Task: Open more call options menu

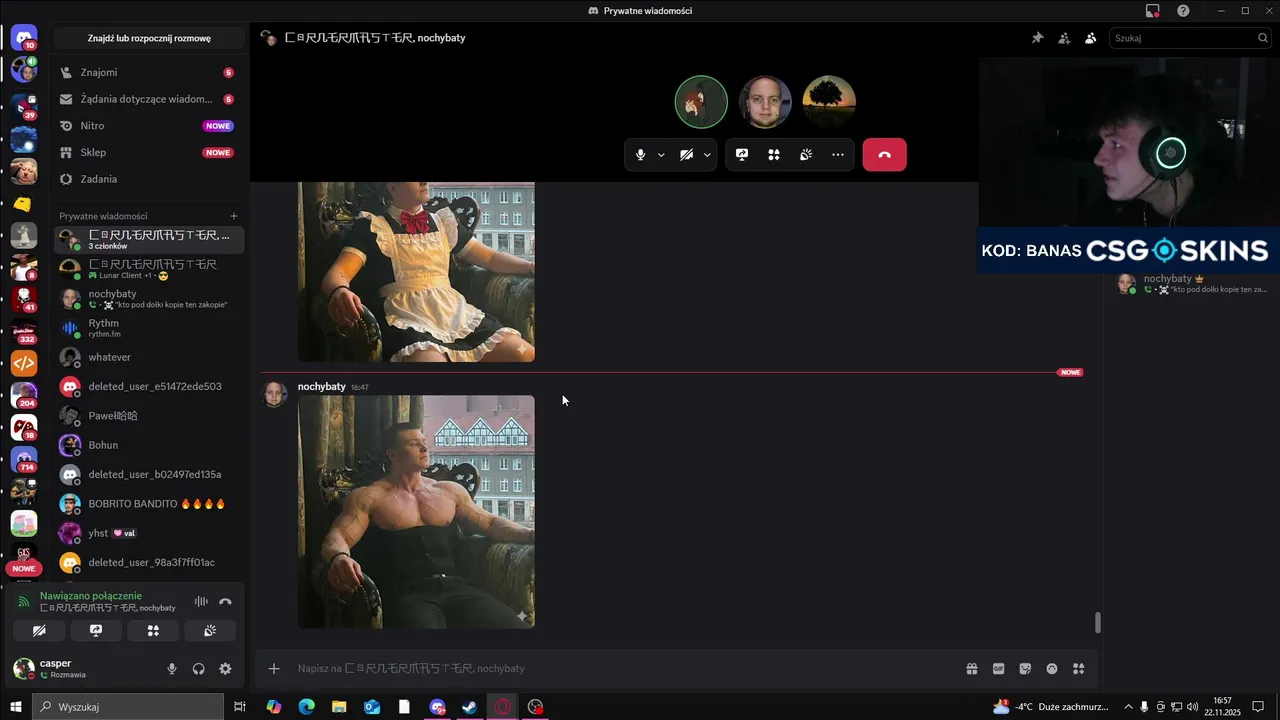Action: pyautogui.click(x=838, y=155)
